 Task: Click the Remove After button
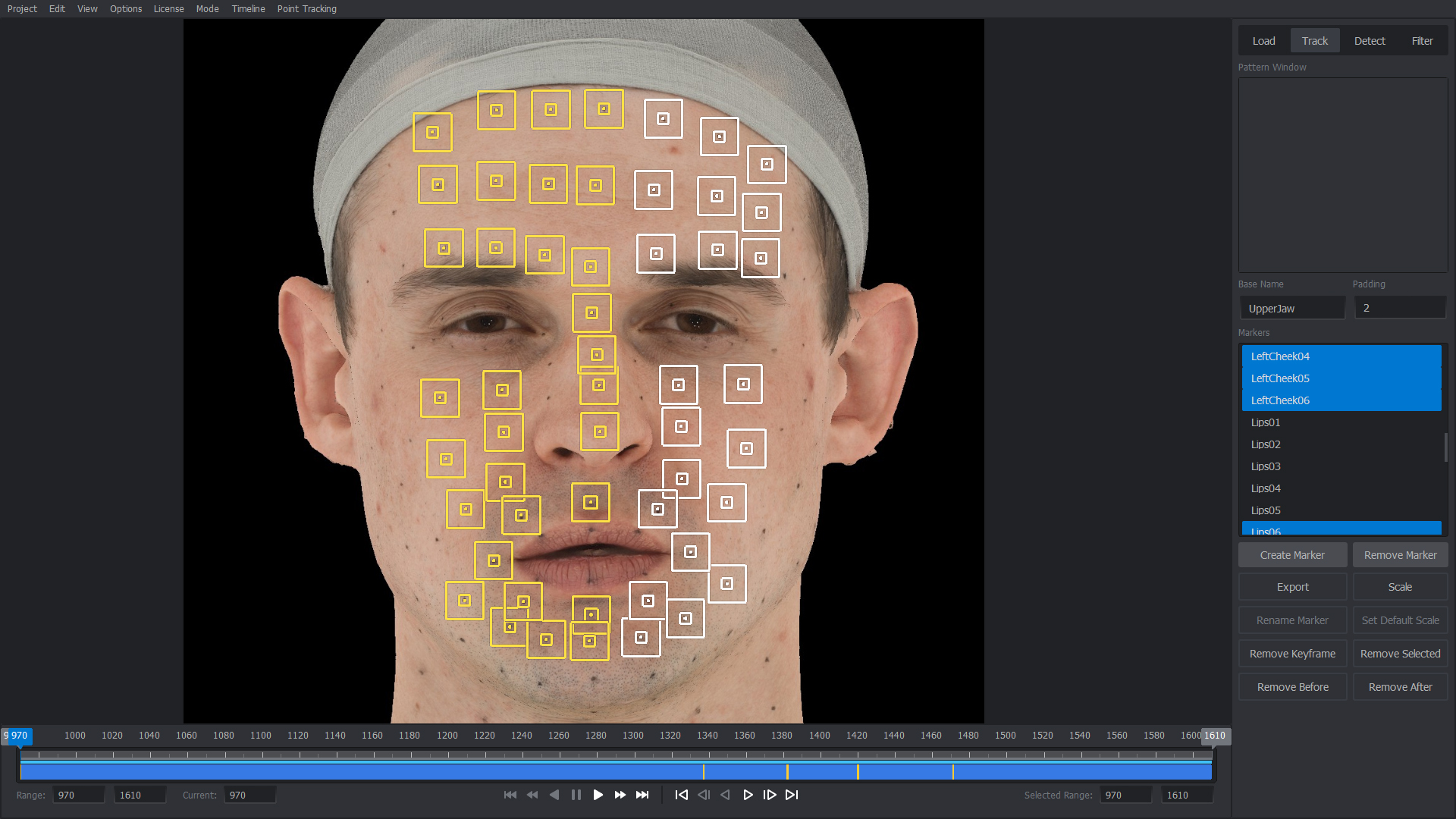[1400, 687]
